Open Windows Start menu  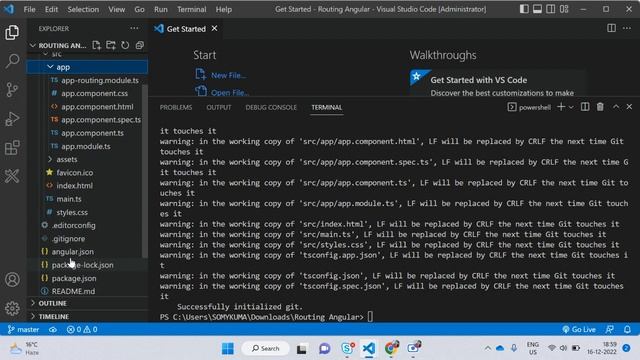click(x=228, y=348)
